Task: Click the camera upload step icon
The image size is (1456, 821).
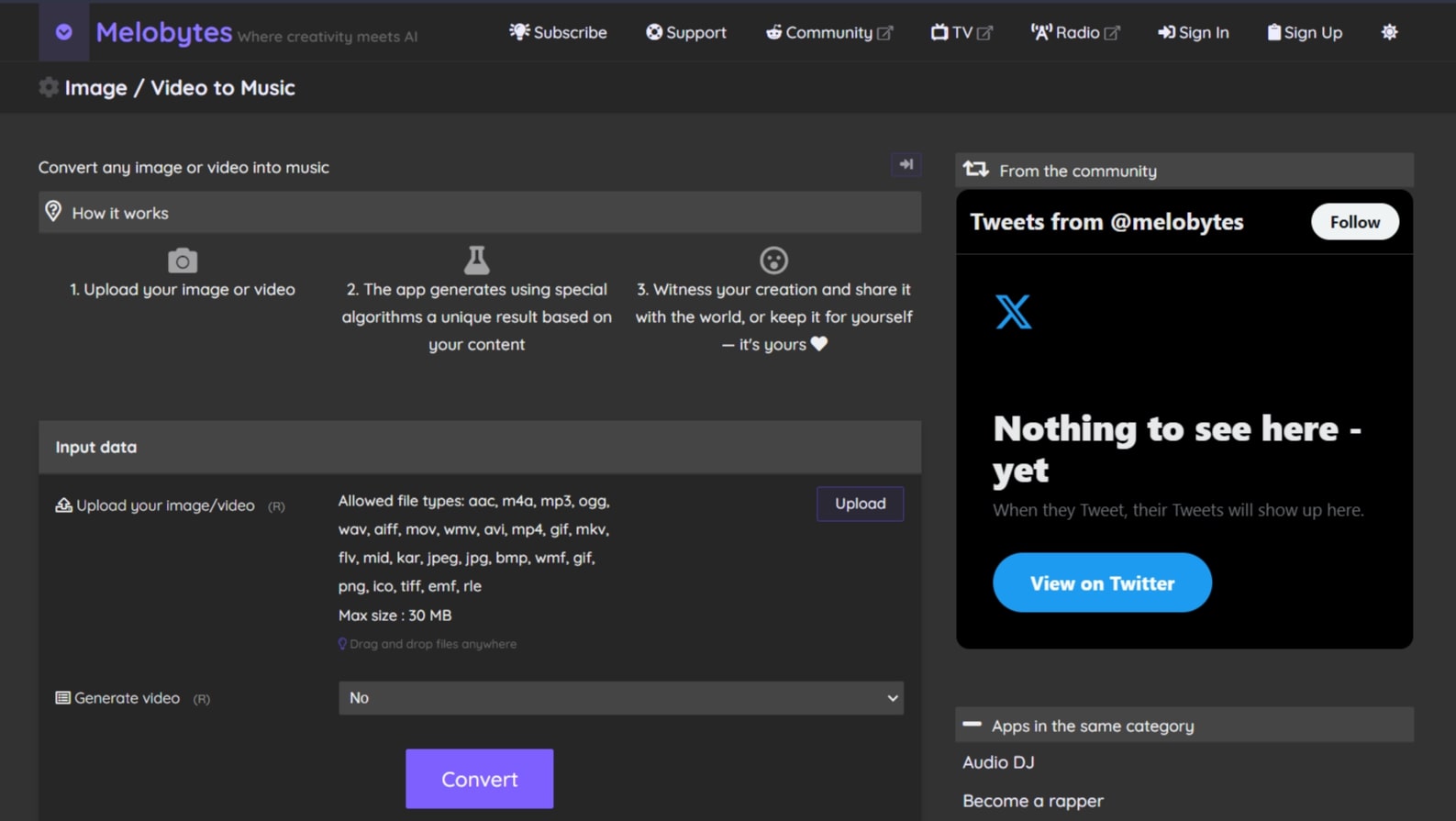Action: coord(183,261)
